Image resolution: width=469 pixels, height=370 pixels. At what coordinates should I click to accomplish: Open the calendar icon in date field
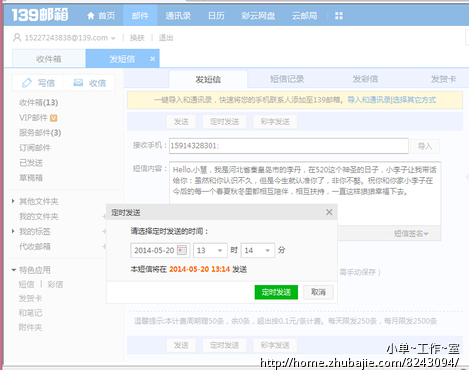[x=182, y=250]
